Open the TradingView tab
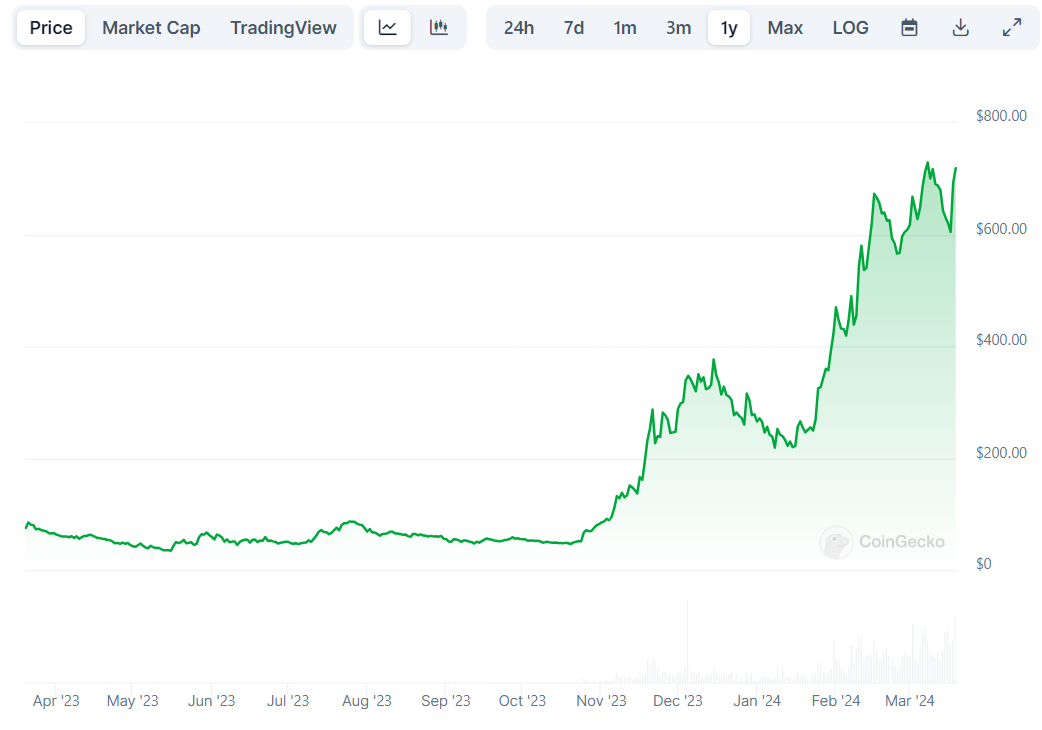The width and height of the screenshot is (1042, 730). point(283,28)
